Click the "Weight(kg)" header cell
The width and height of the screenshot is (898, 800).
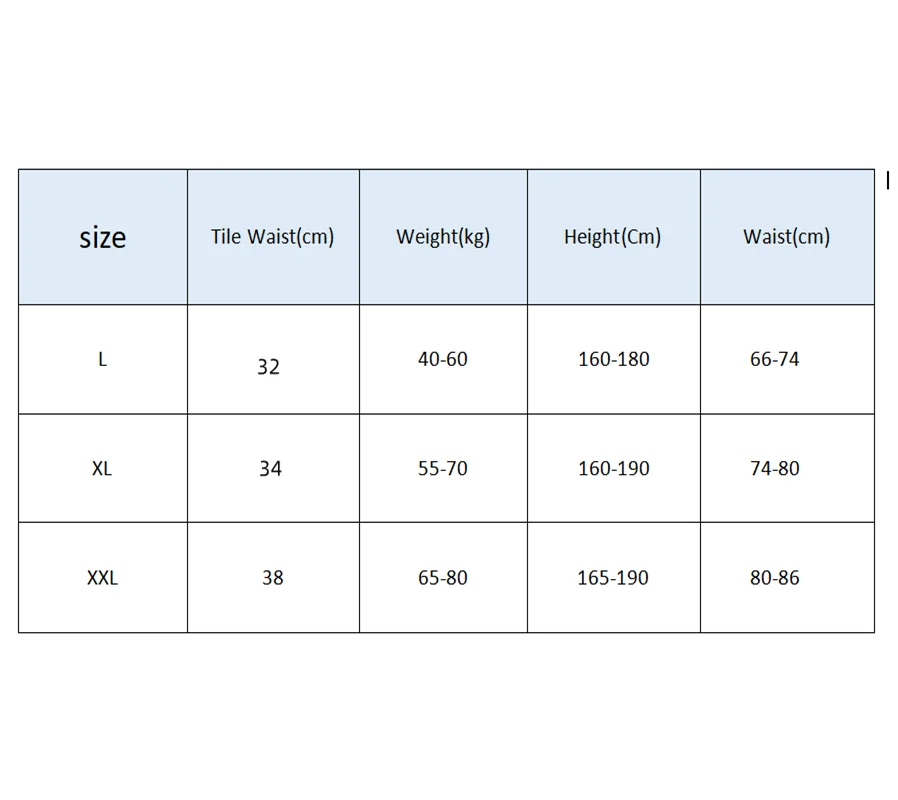(443, 237)
